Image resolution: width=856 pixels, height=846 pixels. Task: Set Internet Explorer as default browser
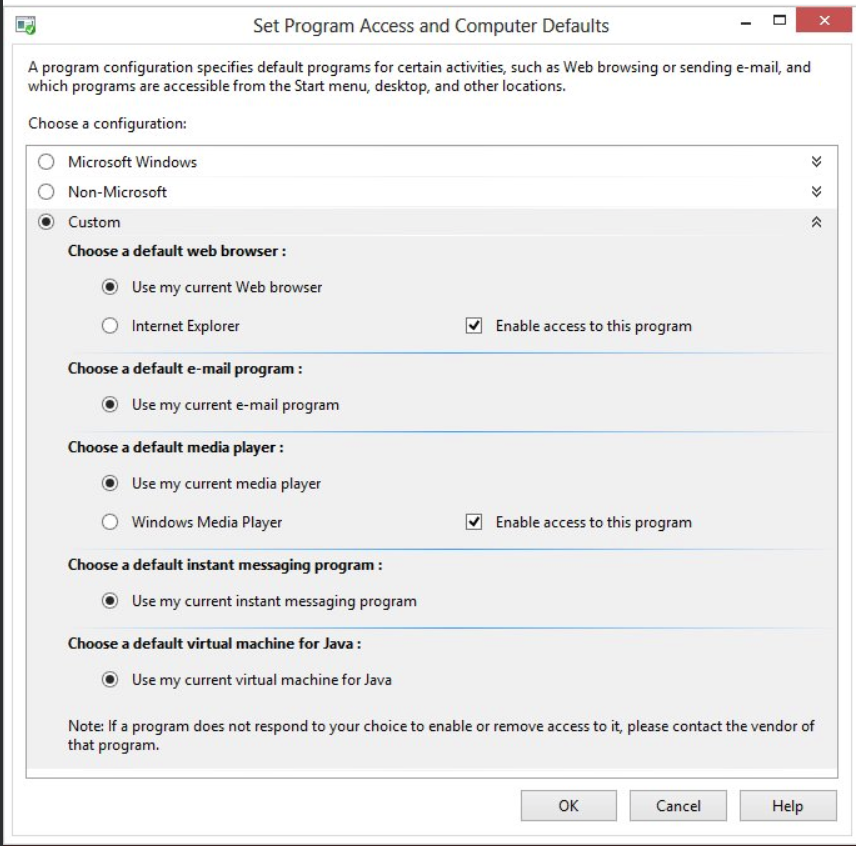tap(110, 326)
